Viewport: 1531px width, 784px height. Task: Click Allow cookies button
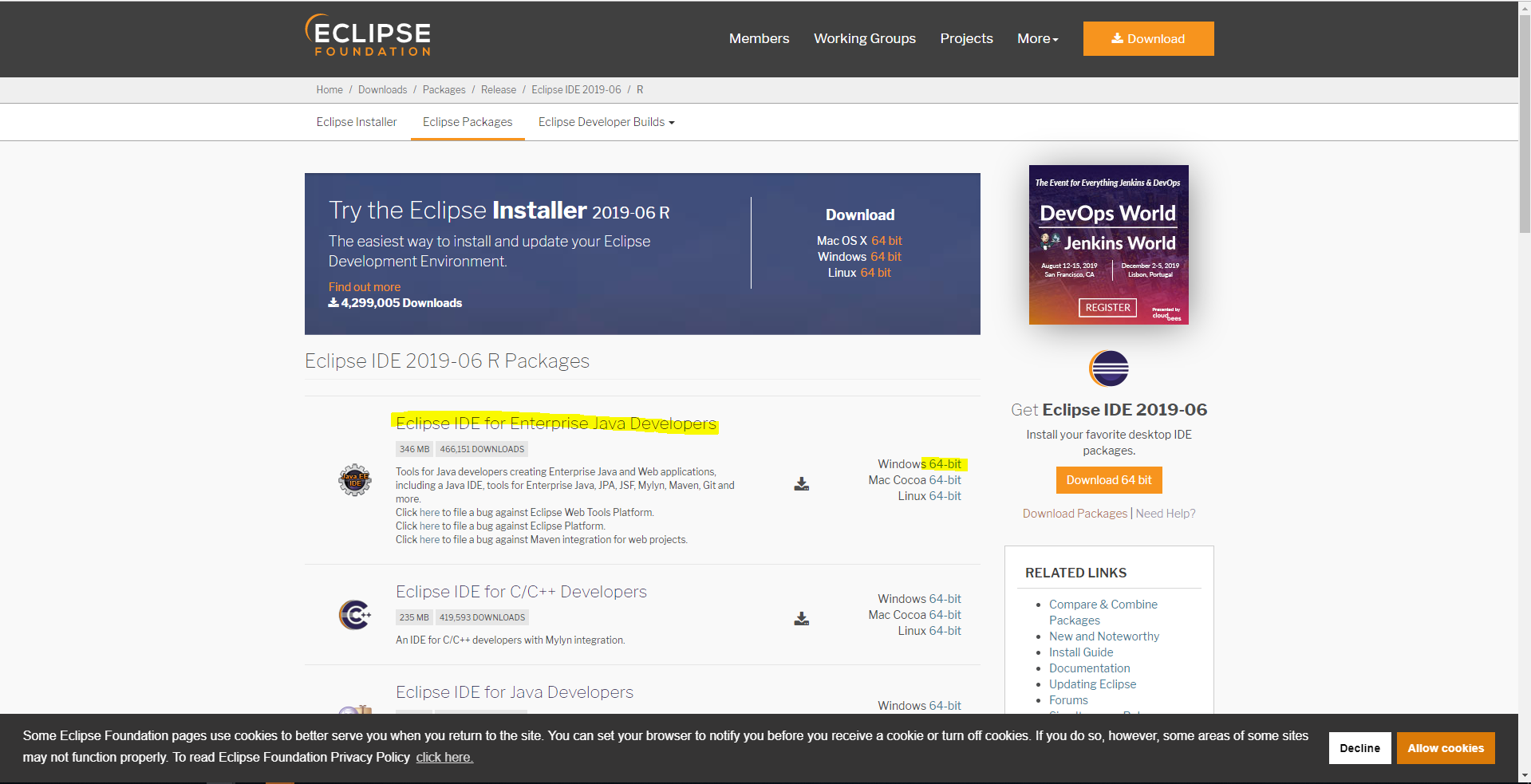[x=1446, y=748]
